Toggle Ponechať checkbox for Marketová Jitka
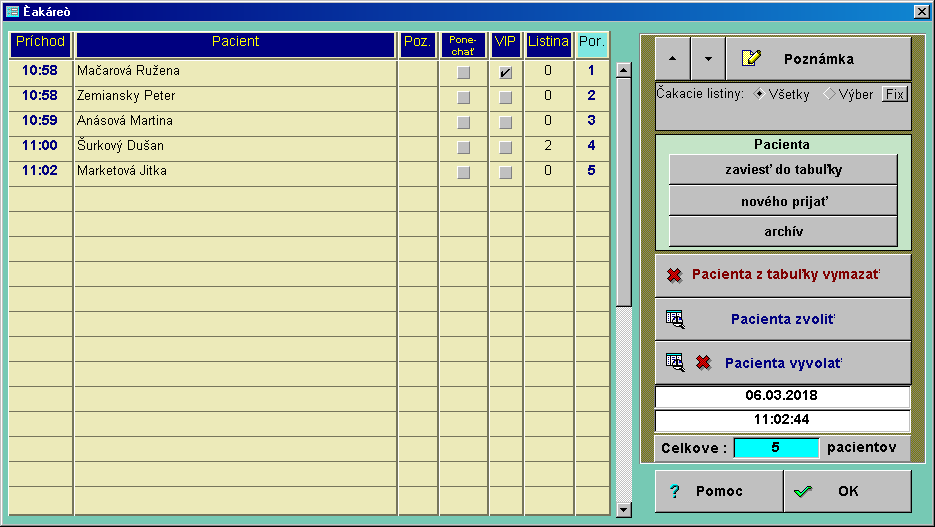Viewport: 935px width, 527px height. tap(463, 173)
